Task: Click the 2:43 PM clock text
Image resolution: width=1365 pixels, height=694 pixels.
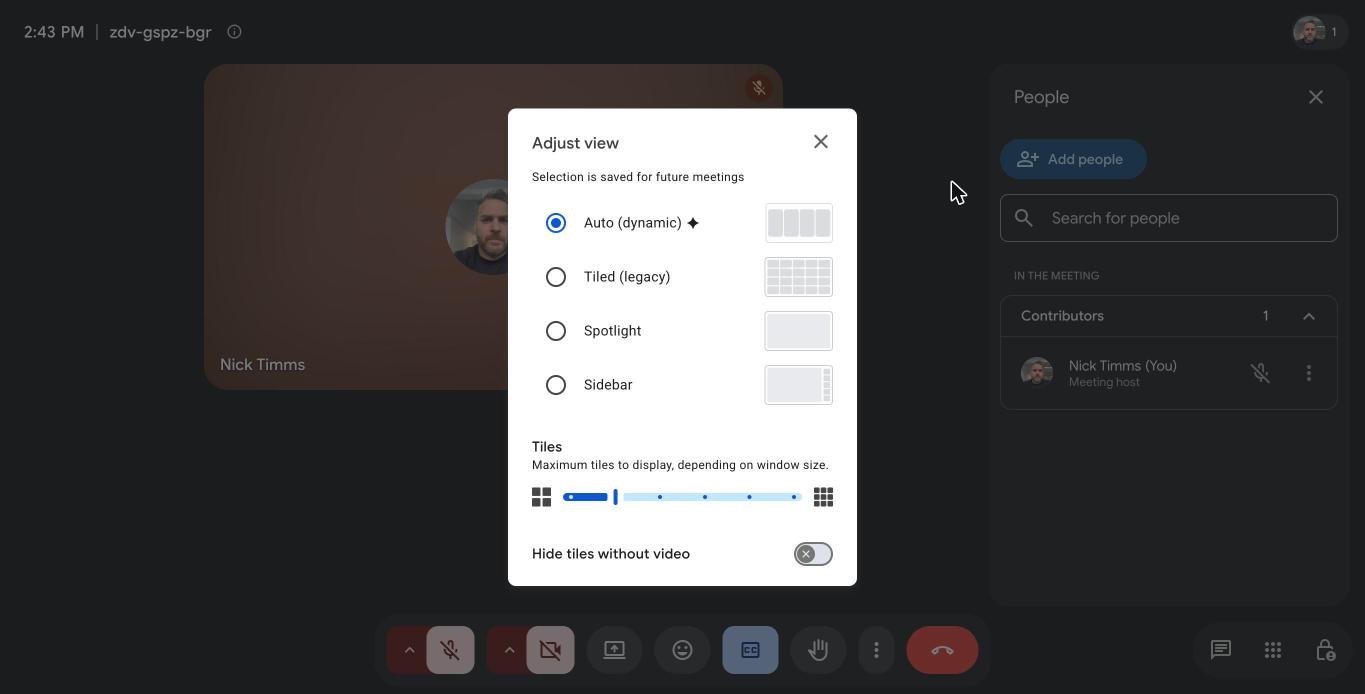Action: click(x=54, y=32)
